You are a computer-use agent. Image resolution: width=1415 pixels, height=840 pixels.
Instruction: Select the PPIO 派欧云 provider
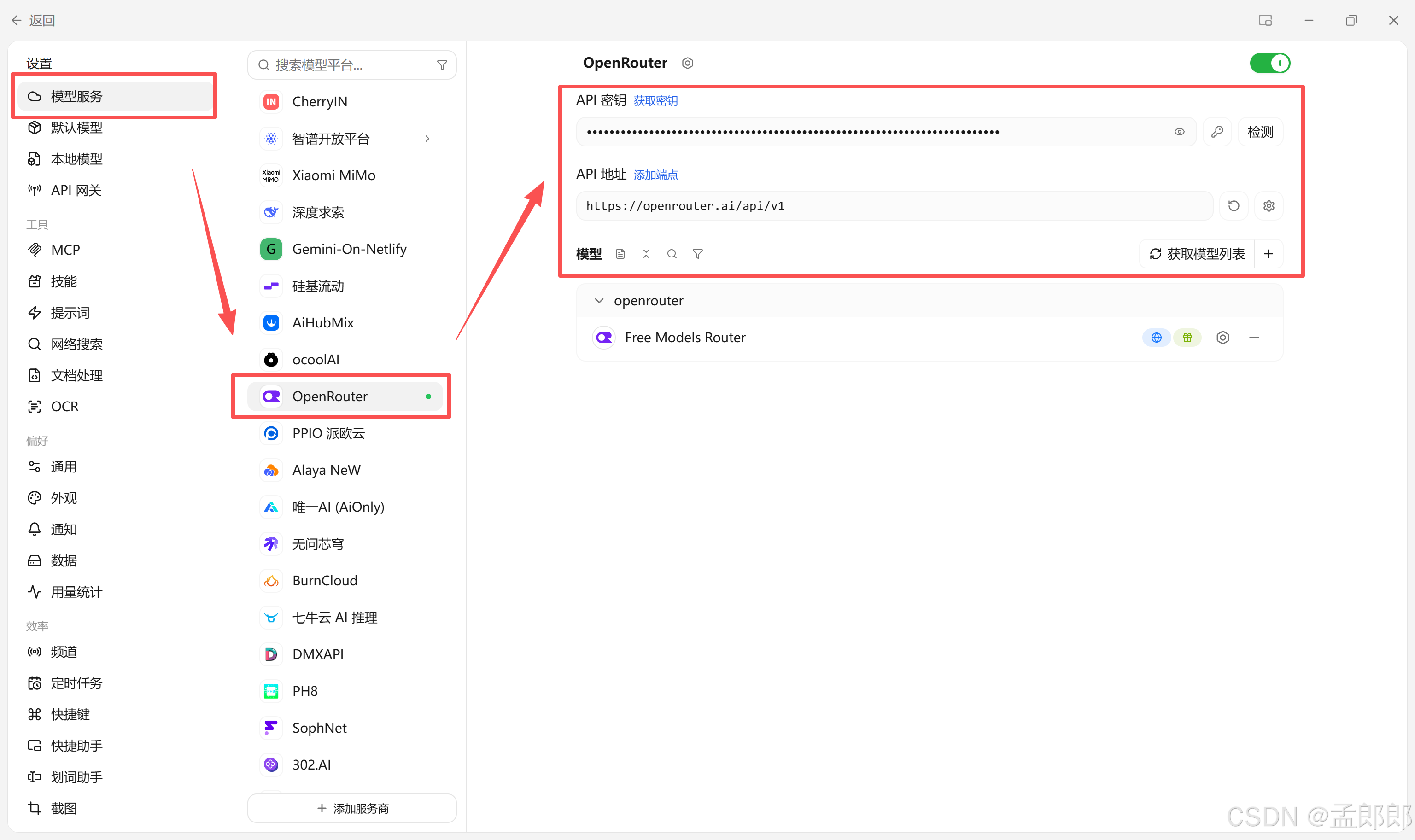pos(345,433)
